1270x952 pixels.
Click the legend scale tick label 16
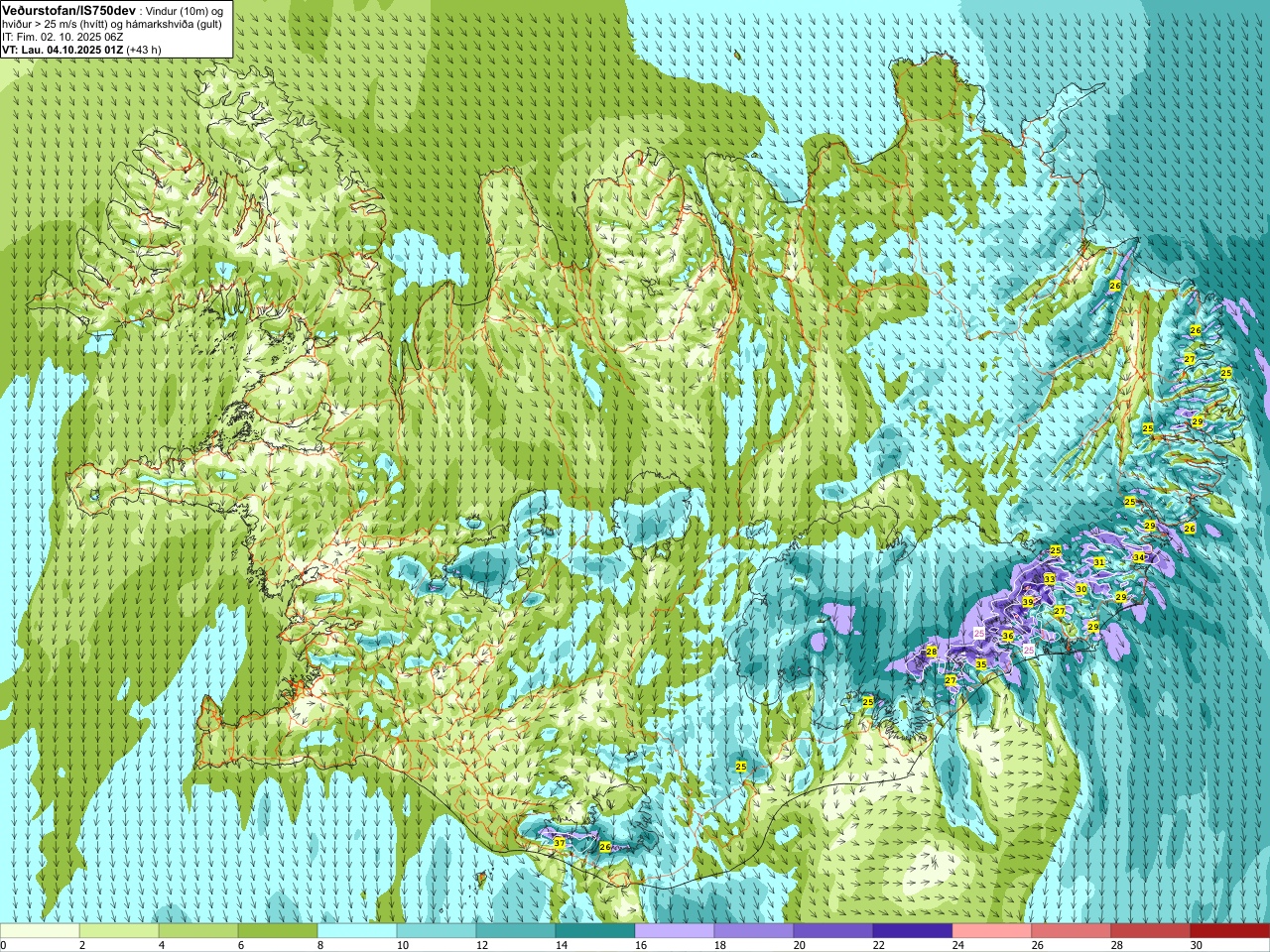(x=641, y=945)
